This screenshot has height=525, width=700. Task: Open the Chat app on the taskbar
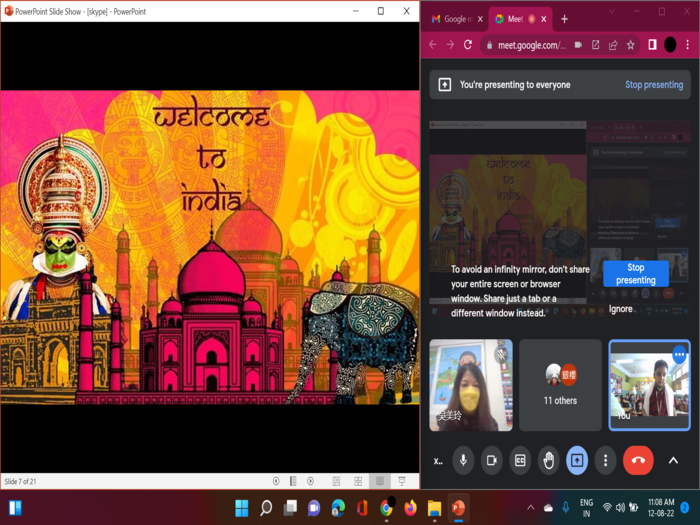[314, 508]
